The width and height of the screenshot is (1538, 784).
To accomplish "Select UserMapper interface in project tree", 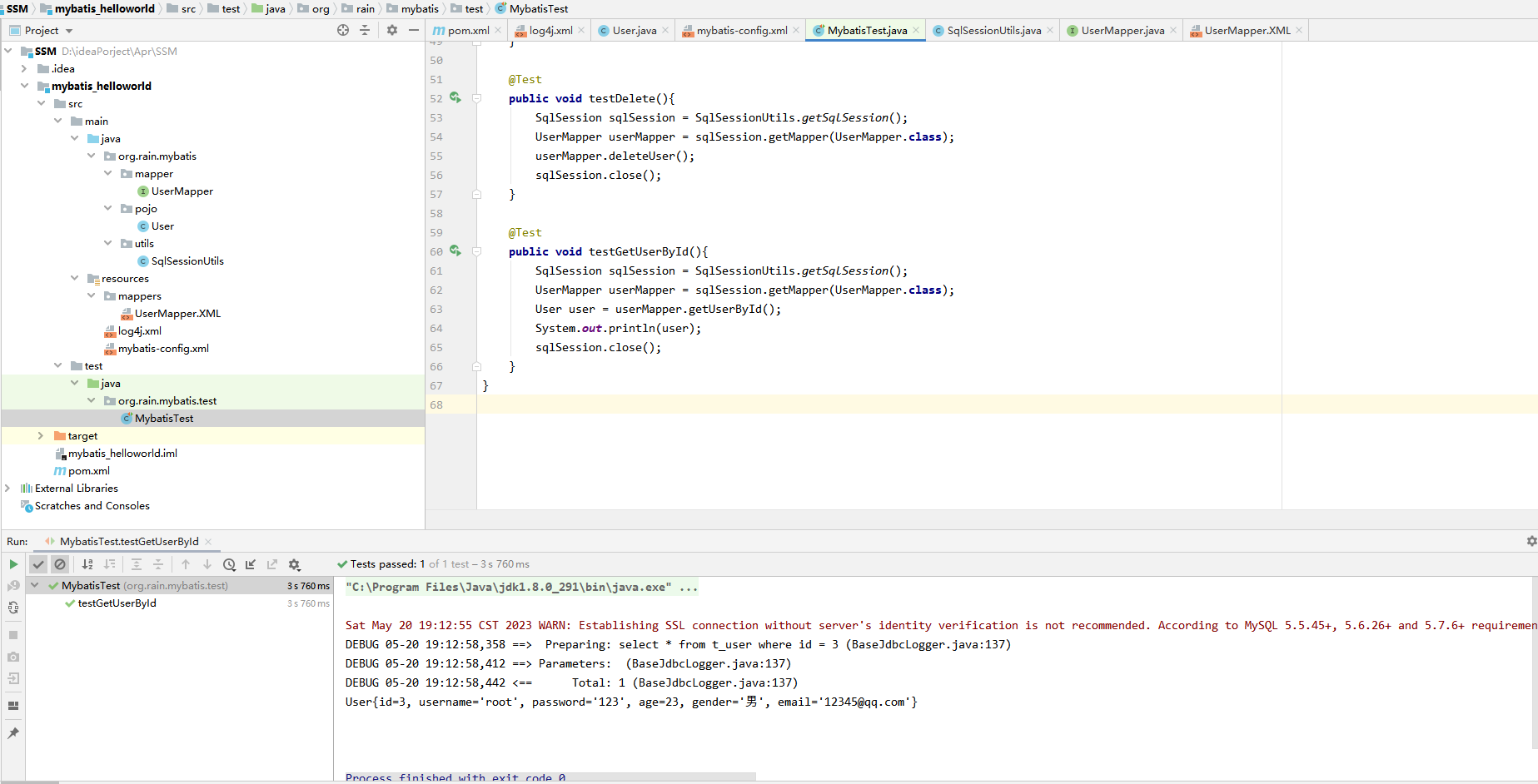I will 182,191.
